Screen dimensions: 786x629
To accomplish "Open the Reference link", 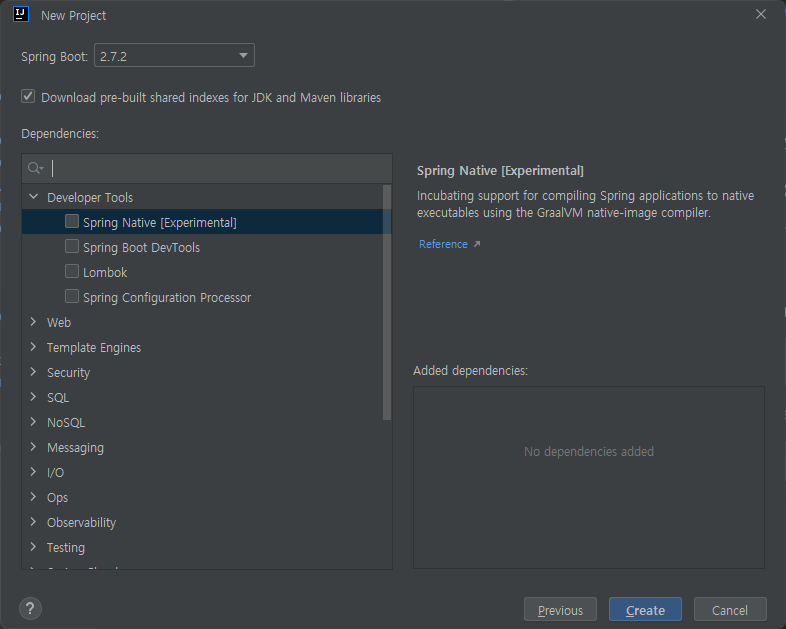I will (x=443, y=244).
